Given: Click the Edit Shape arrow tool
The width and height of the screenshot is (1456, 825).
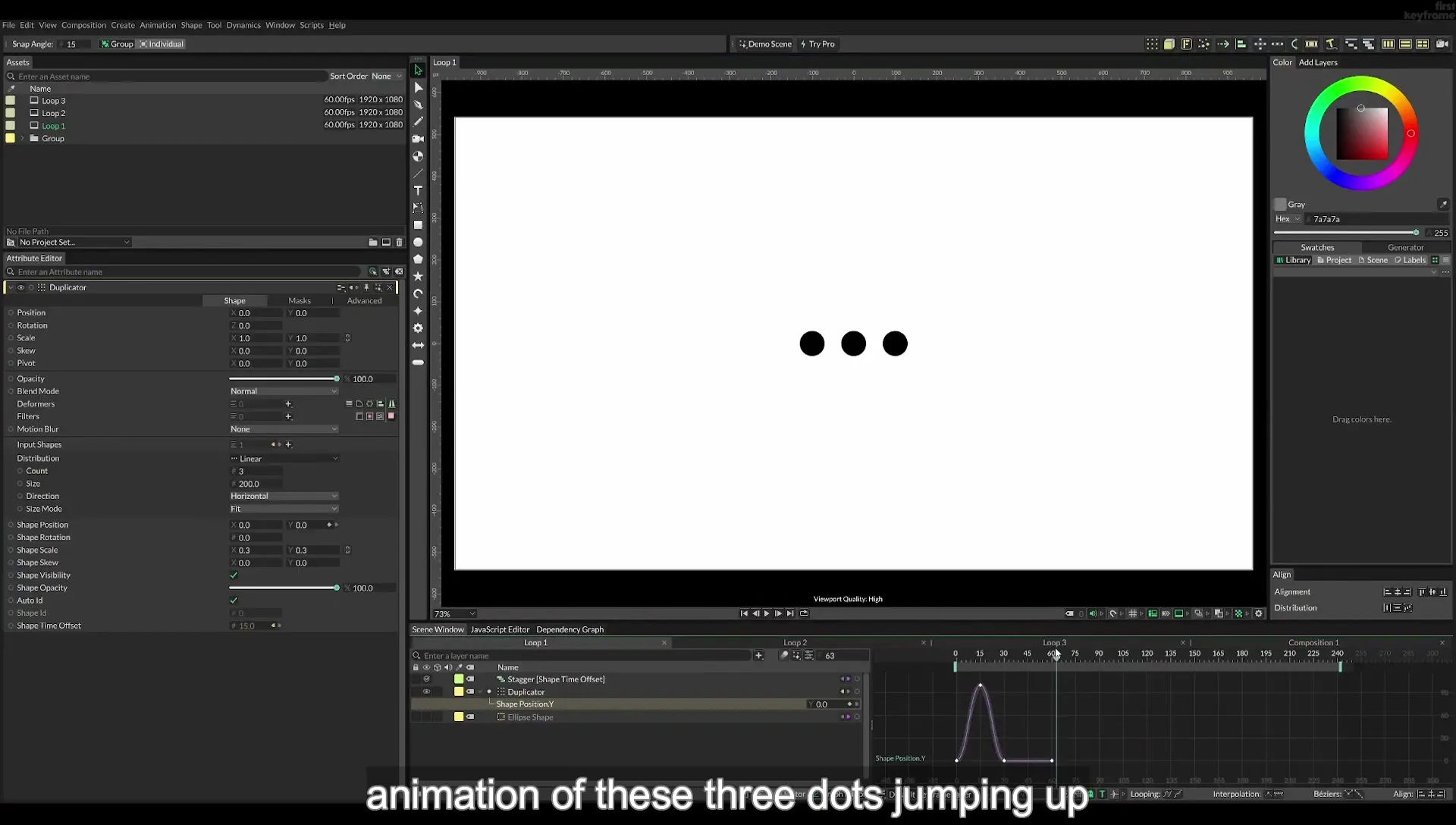Looking at the screenshot, I should (x=418, y=87).
